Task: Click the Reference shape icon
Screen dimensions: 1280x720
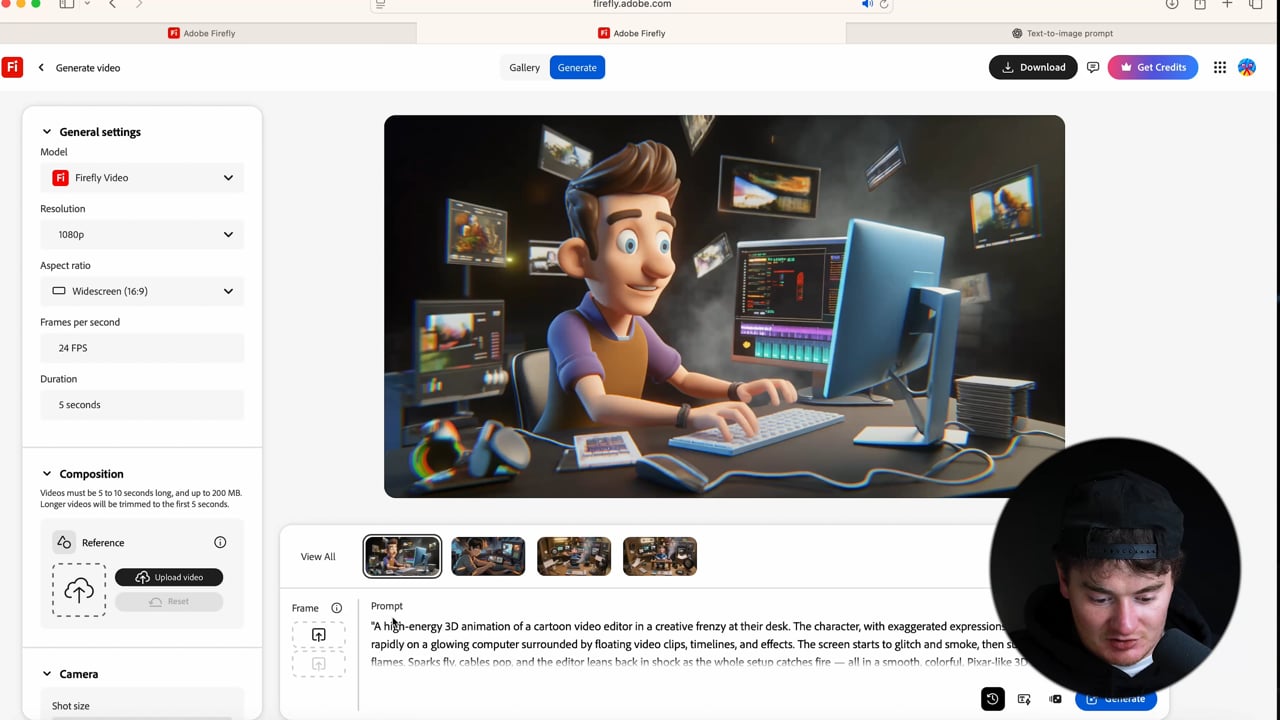Action: click(64, 543)
